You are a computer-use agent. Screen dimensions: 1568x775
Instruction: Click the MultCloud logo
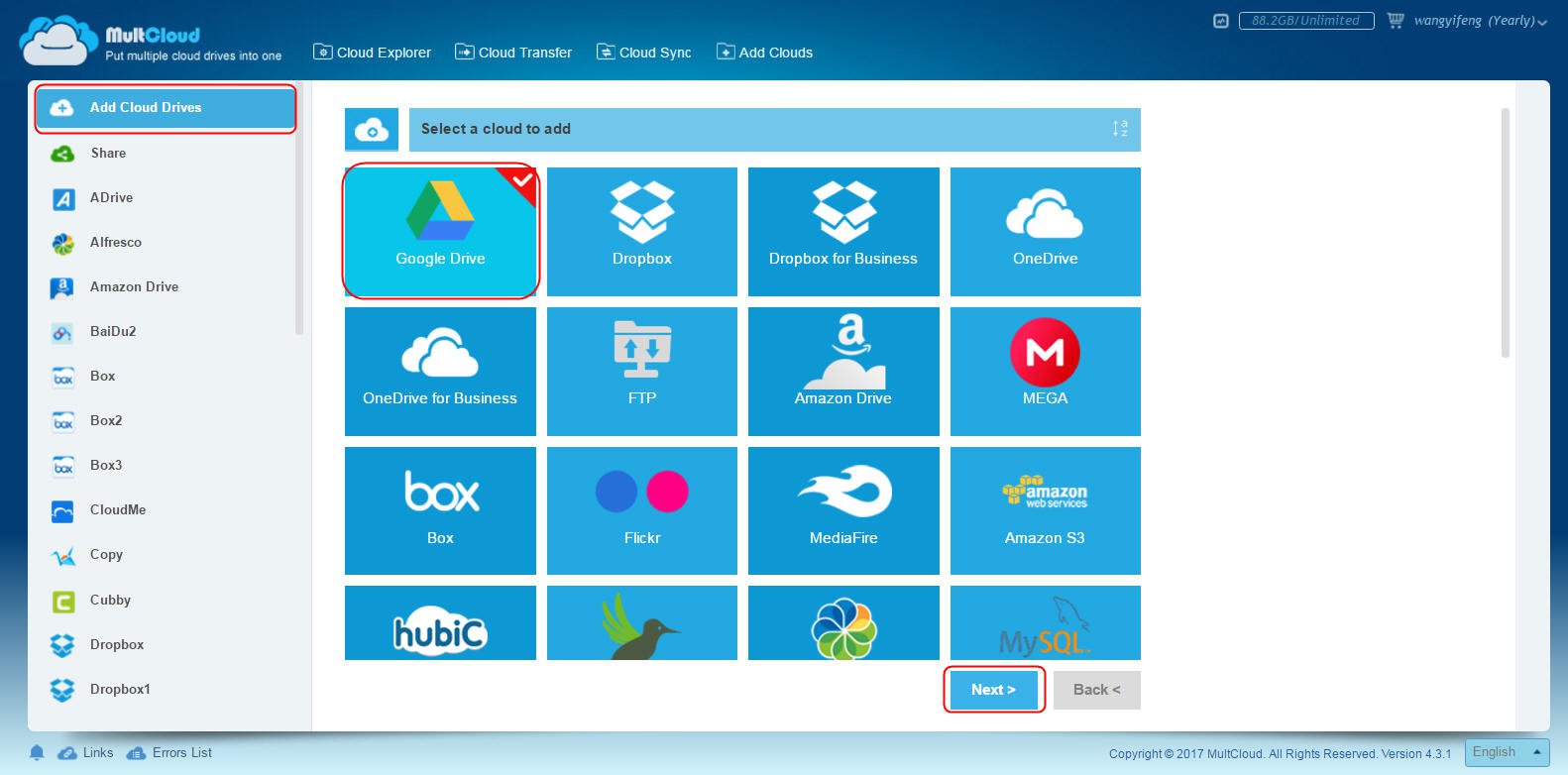(151, 43)
